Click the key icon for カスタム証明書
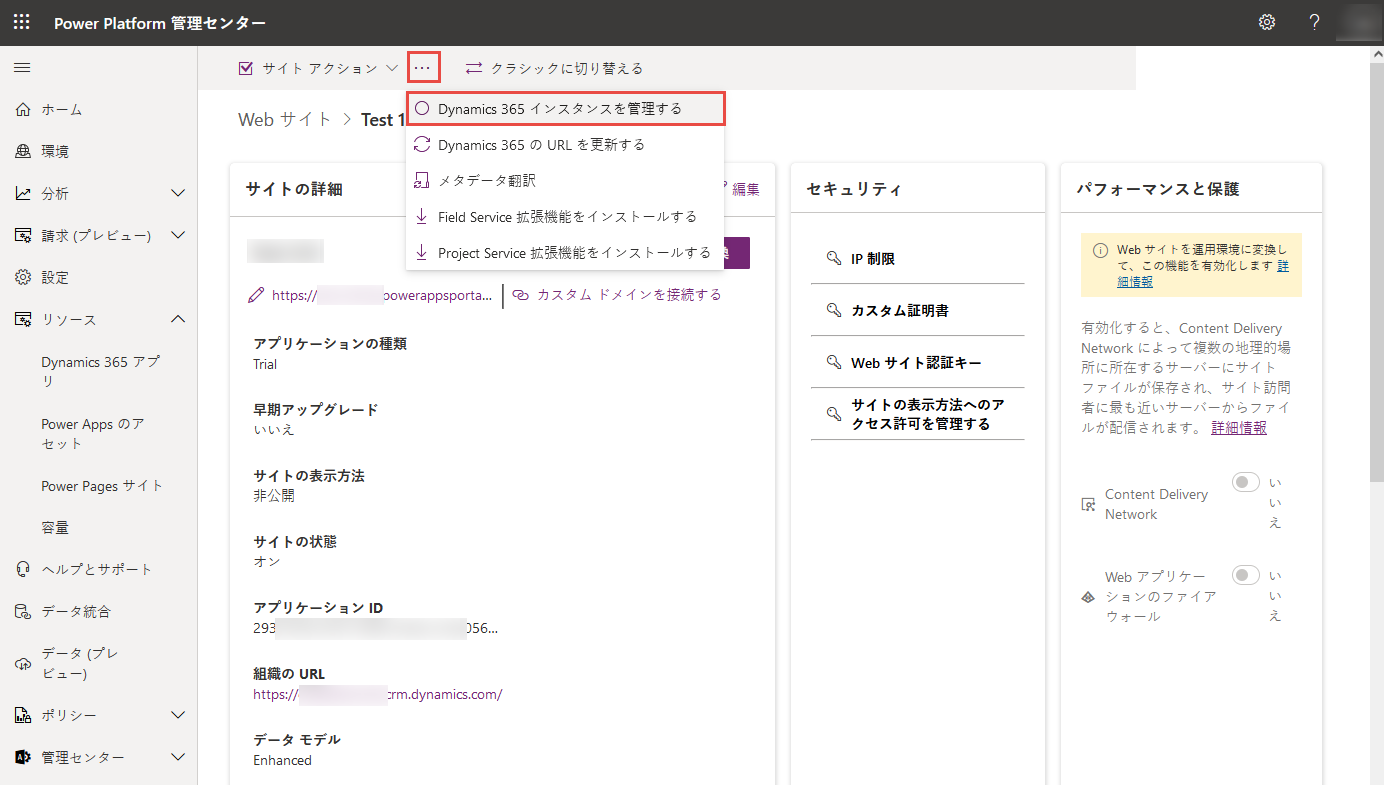 click(834, 310)
